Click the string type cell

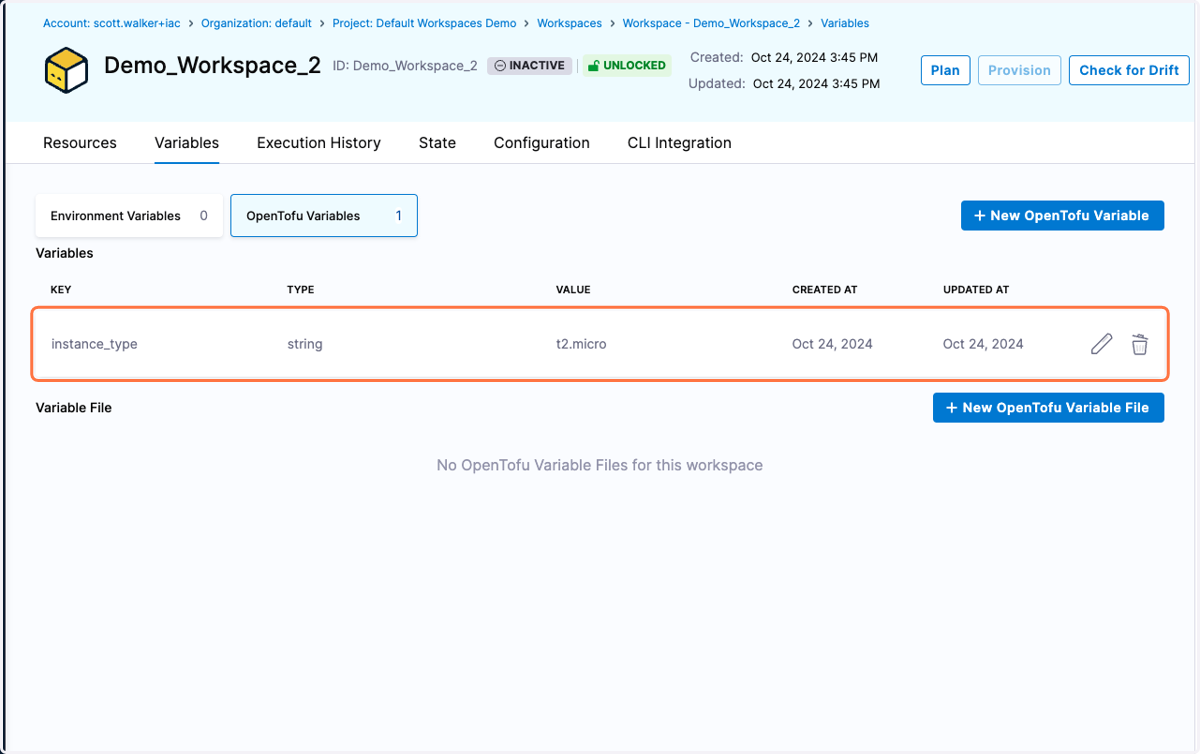305,344
